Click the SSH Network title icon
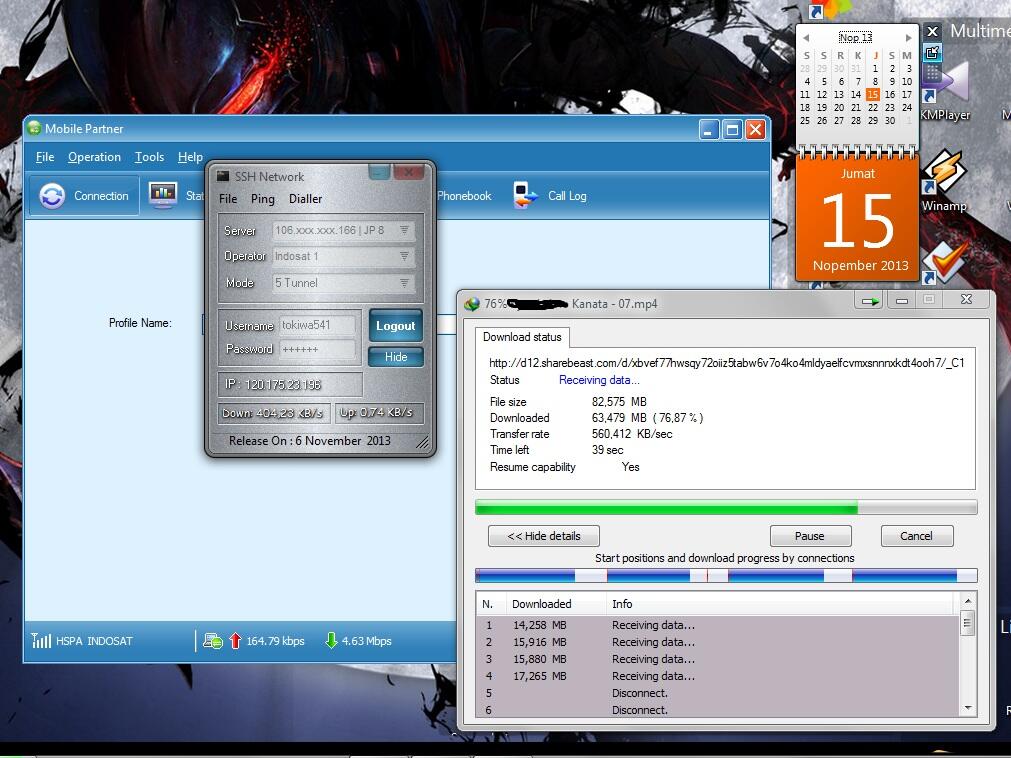The width and height of the screenshot is (1011, 758). [223, 176]
